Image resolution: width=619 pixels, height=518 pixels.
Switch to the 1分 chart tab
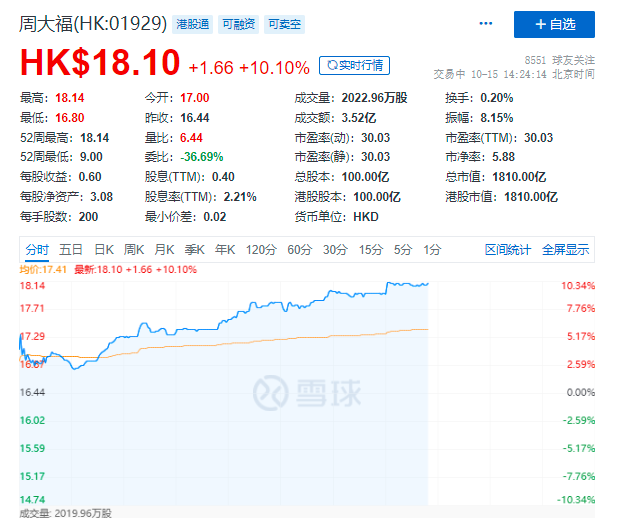(432, 250)
